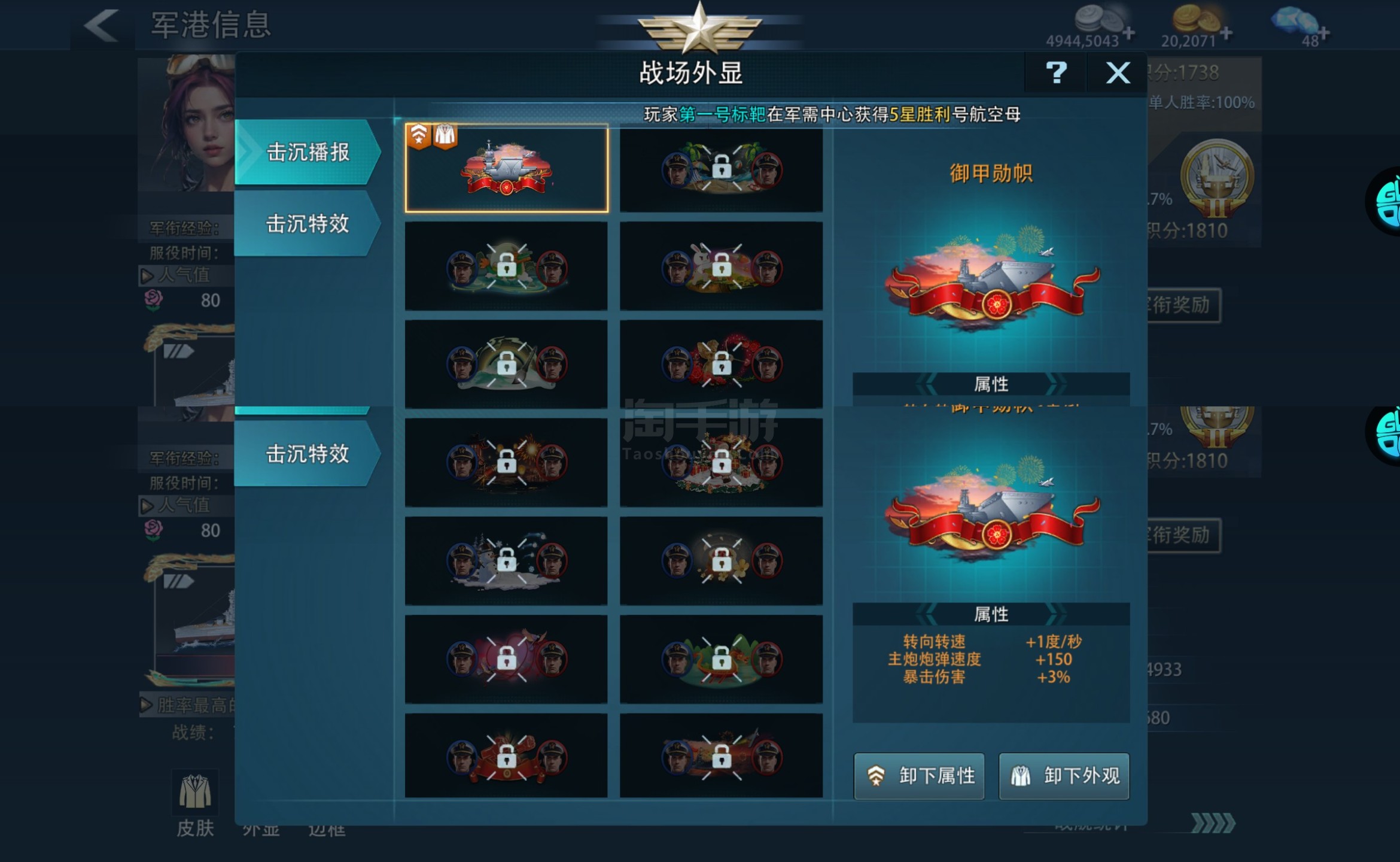Screen dimensions: 1400x862
Task: Select the 击沉播报 tab
Action: (x=308, y=152)
